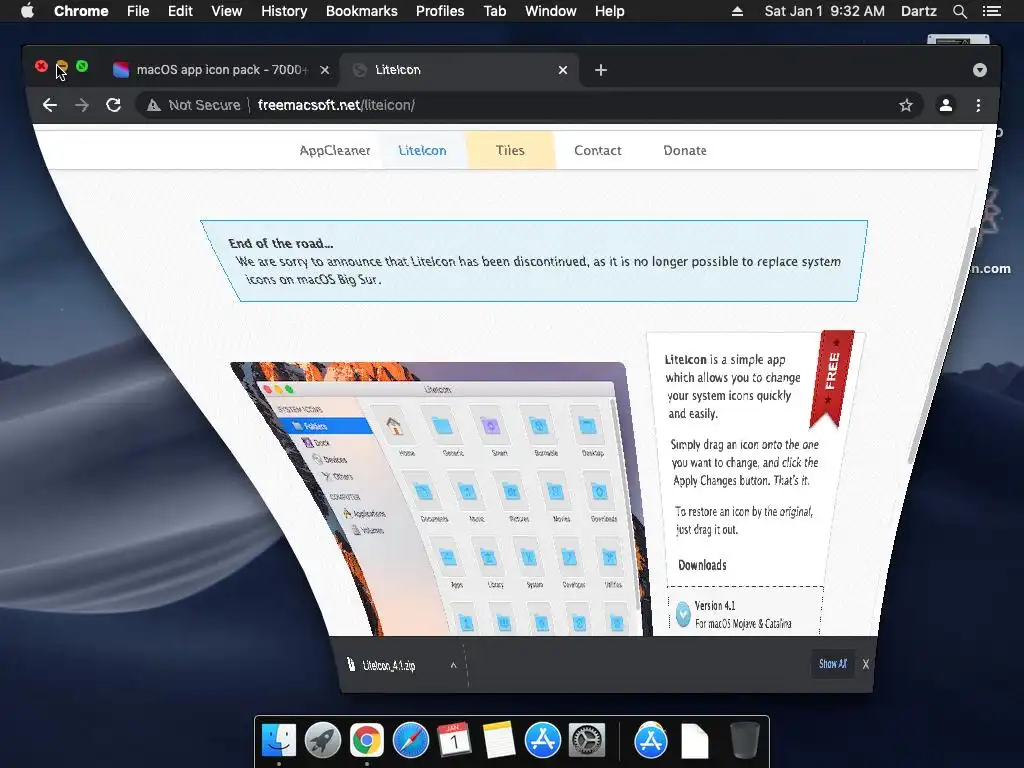
Task: Open the Contact page link
Action: (x=598, y=150)
